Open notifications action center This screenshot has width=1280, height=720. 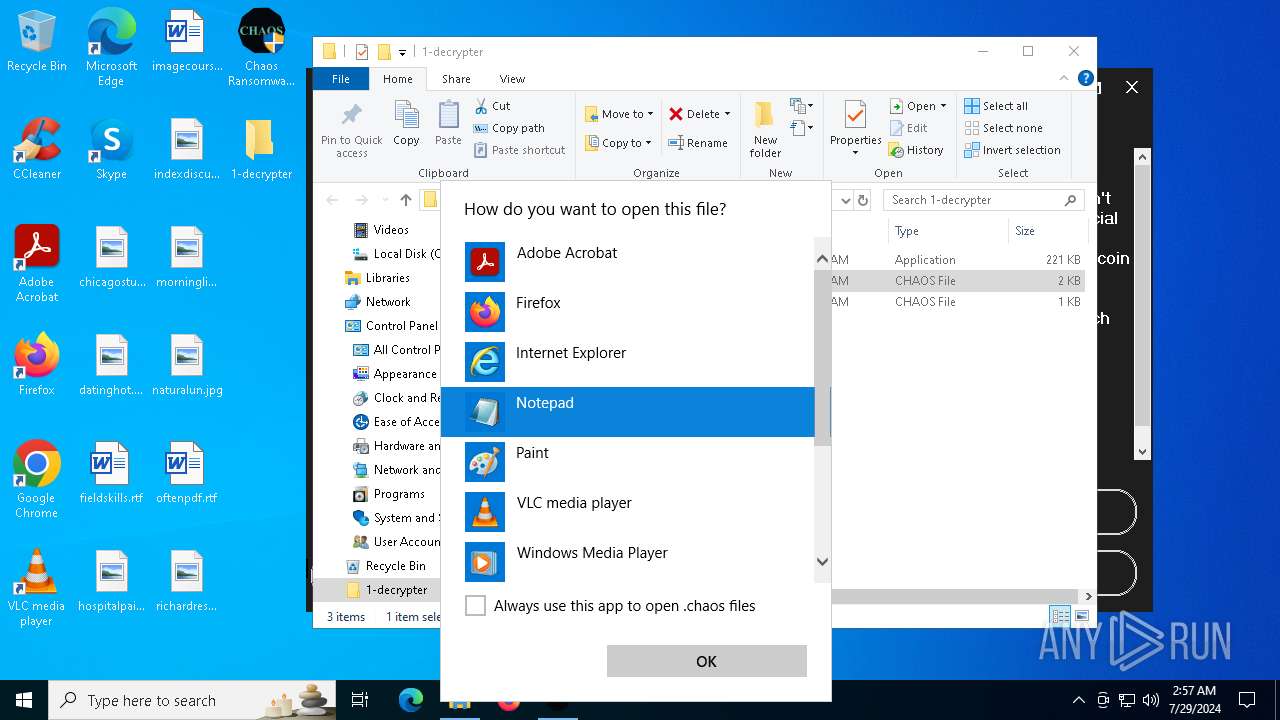pos(1247,700)
